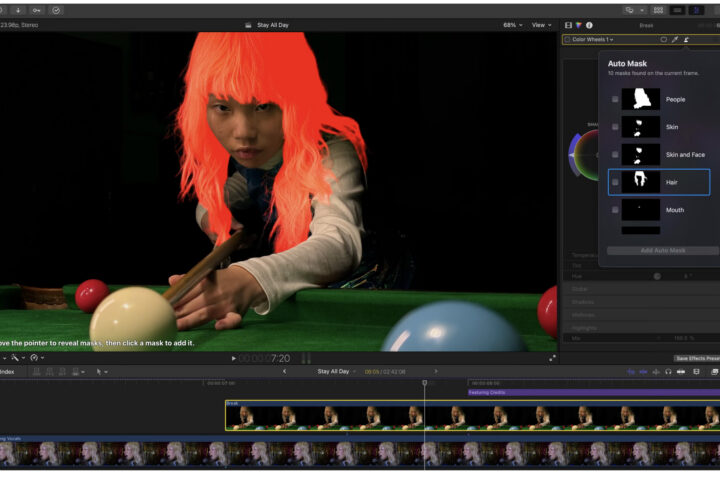Open the Stay All Day project dropdown in timeline
Viewport: 720px width, 480px height.
tap(337, 371)
